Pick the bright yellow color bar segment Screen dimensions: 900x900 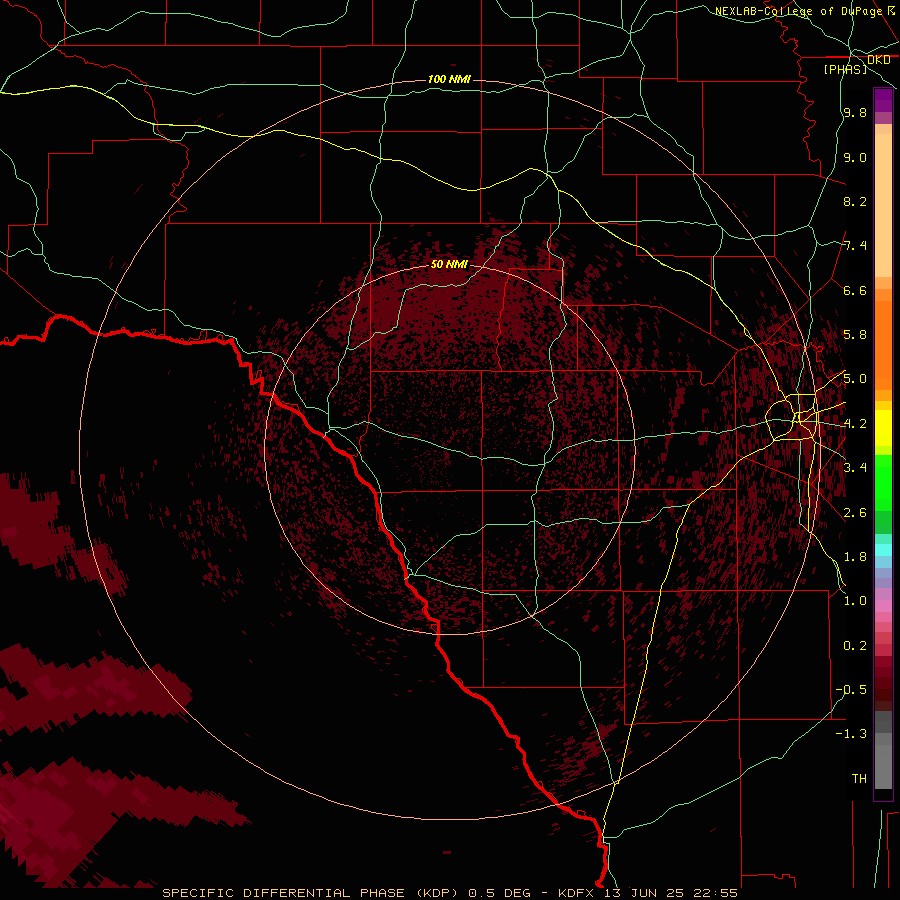883,428
